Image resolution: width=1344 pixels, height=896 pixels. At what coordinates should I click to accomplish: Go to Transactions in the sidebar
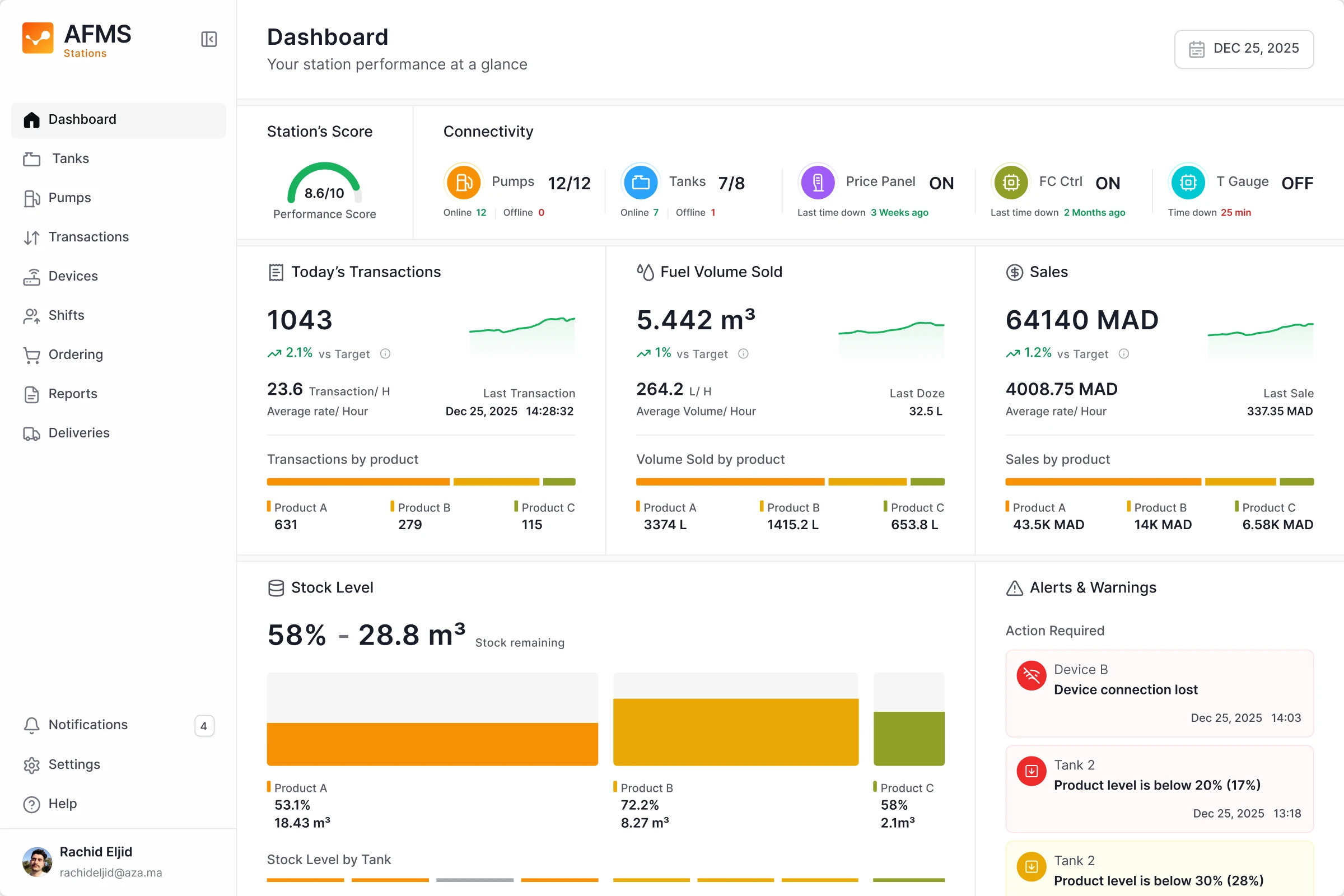[88, 236]
